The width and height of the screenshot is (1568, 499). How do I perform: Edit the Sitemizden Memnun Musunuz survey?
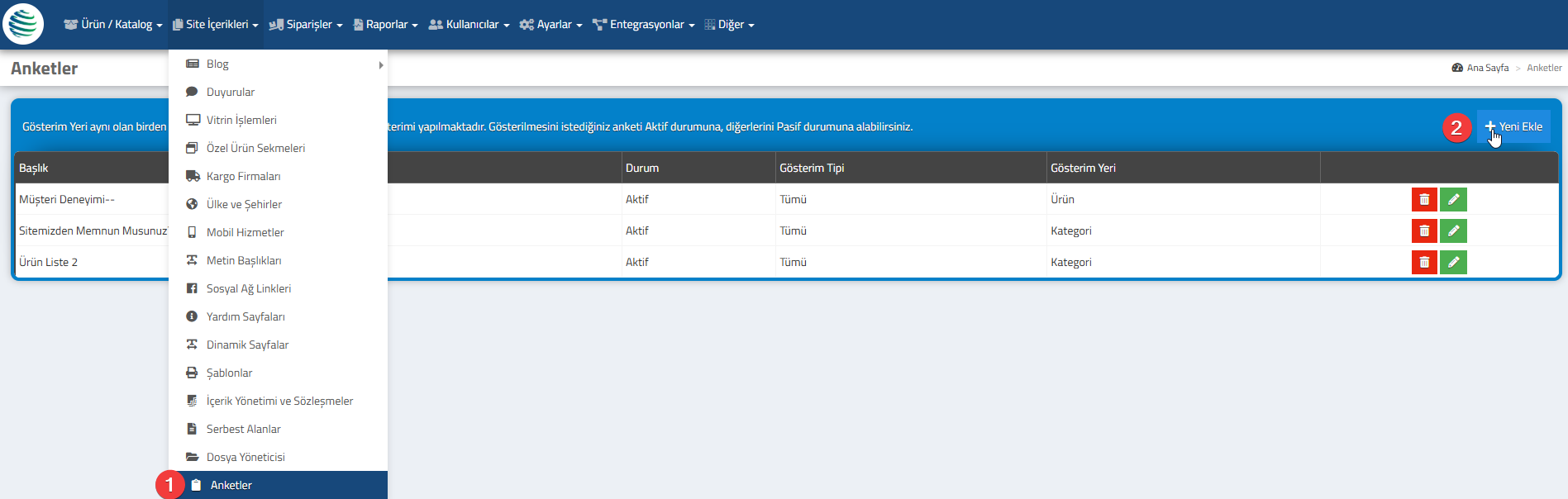[1453, 230]
